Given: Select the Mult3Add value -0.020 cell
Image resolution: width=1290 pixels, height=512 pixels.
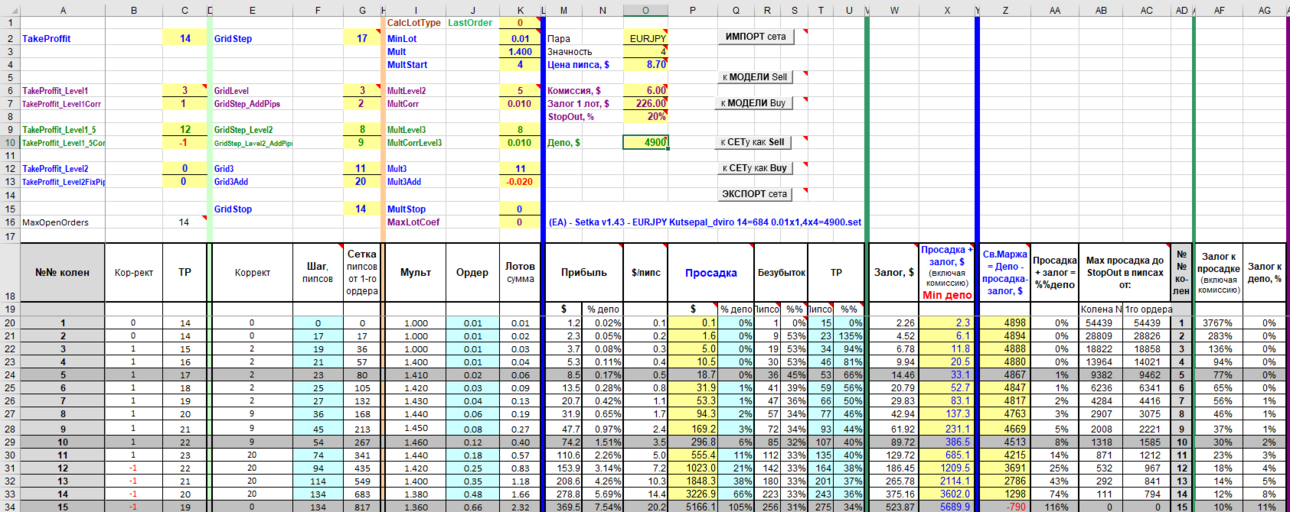Looking at the screenshot, I should coord(519,182).
